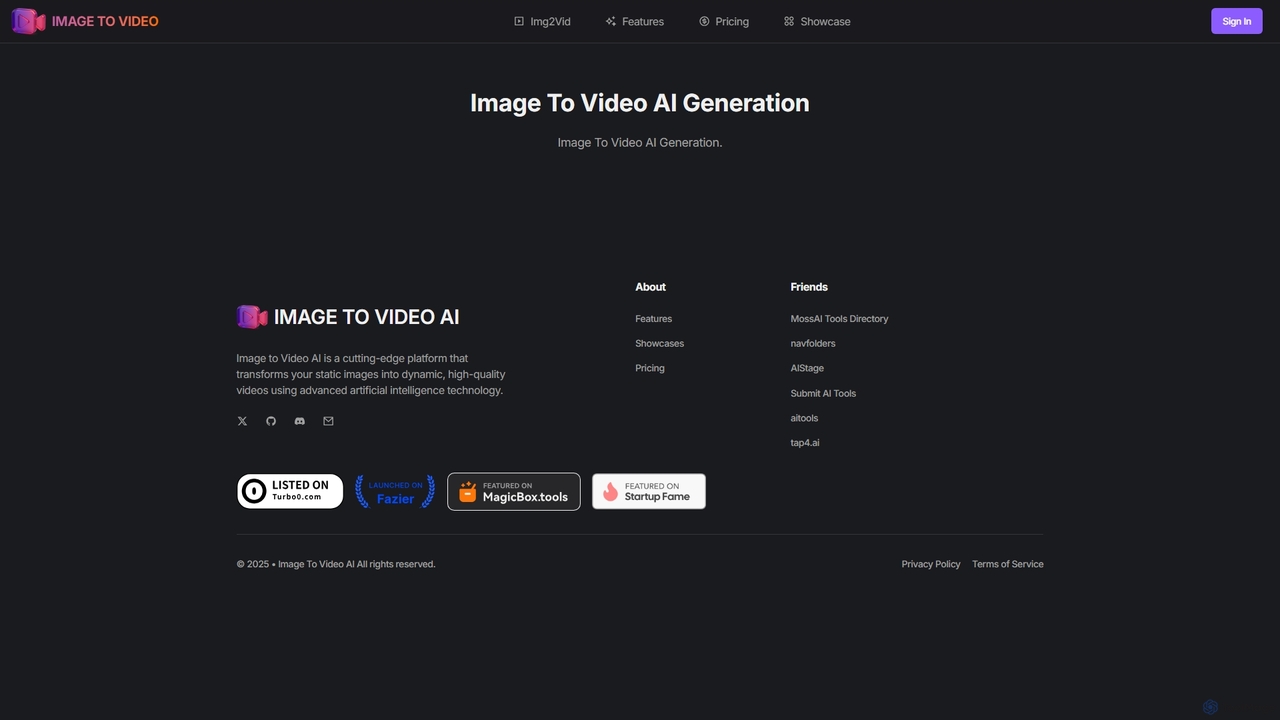This screenshot has width=1280, height=720.
Task: Click the Friends column heading
Action: coord(809,287)
